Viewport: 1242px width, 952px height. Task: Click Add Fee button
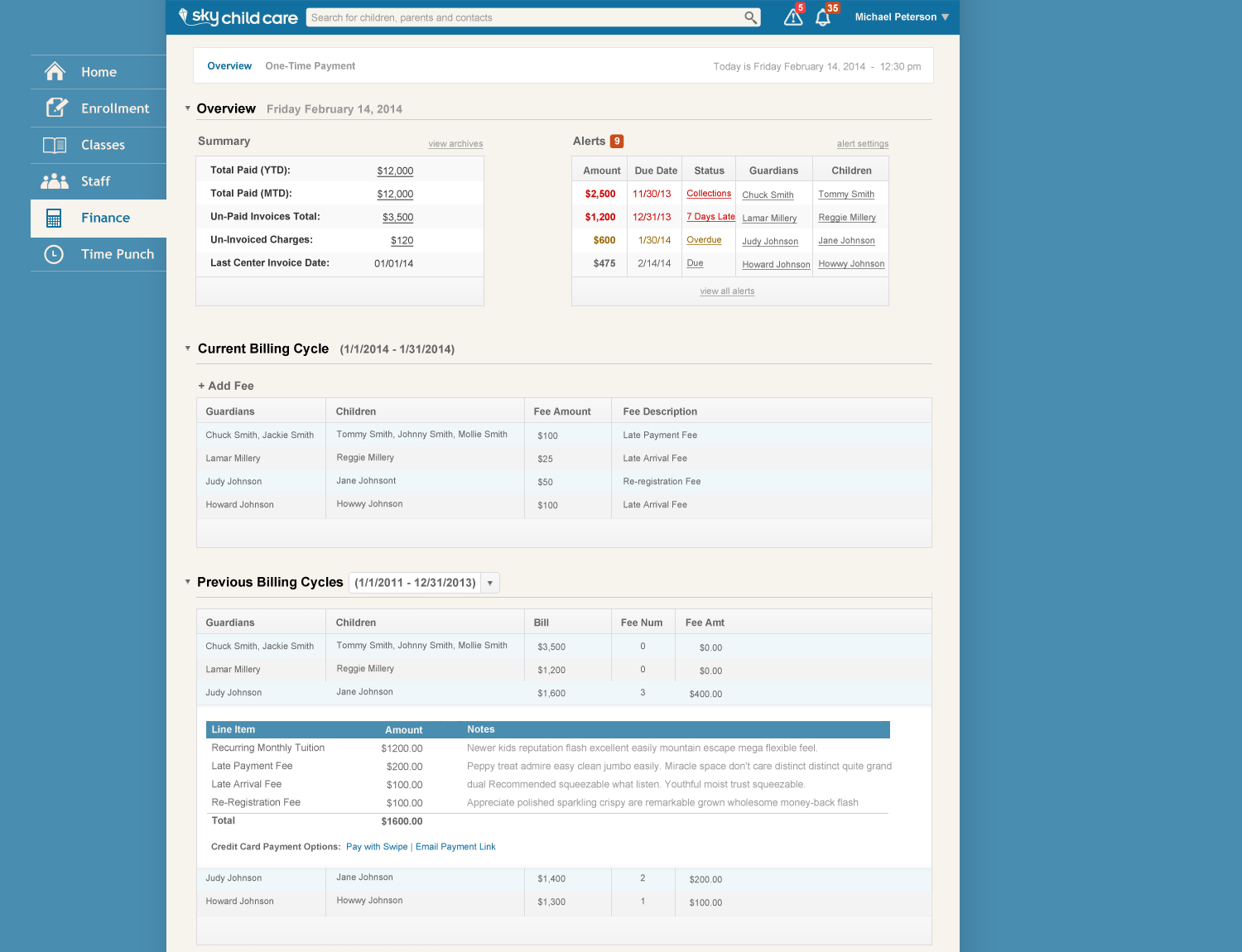[226, 386]
